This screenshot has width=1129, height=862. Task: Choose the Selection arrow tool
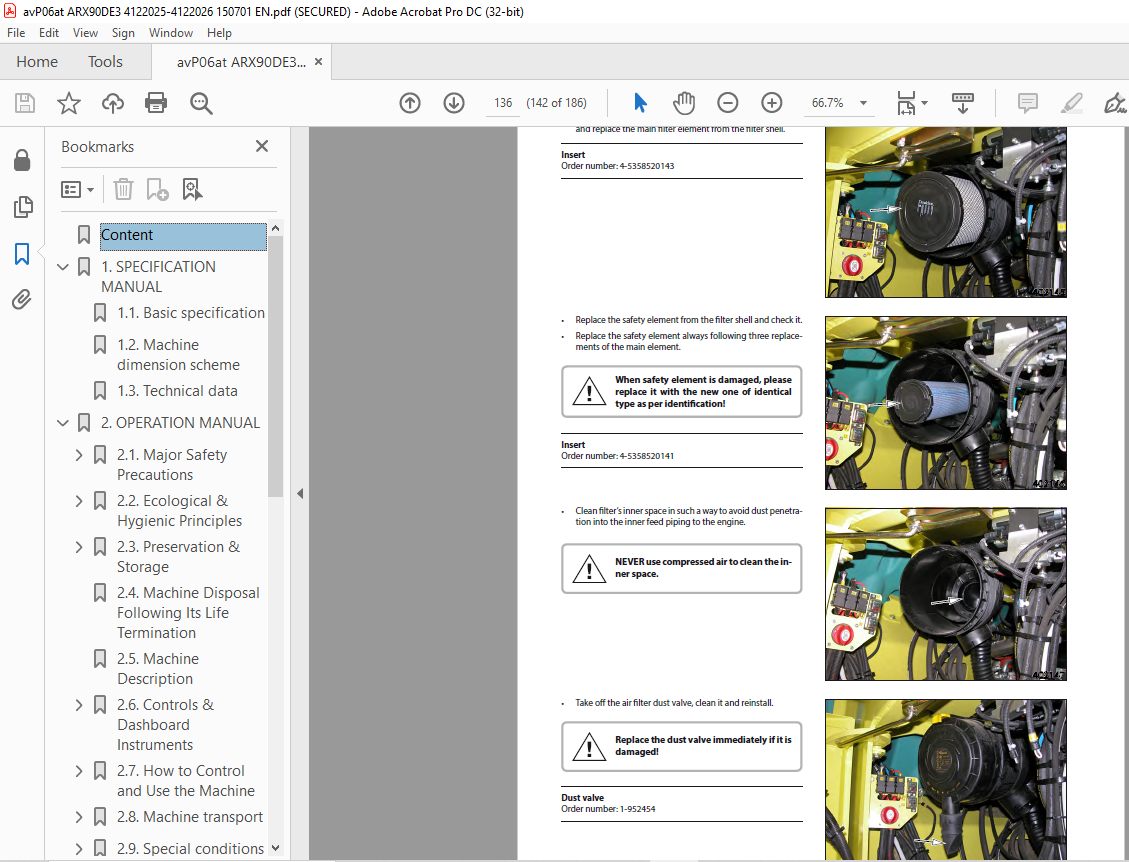click(640, 103)
